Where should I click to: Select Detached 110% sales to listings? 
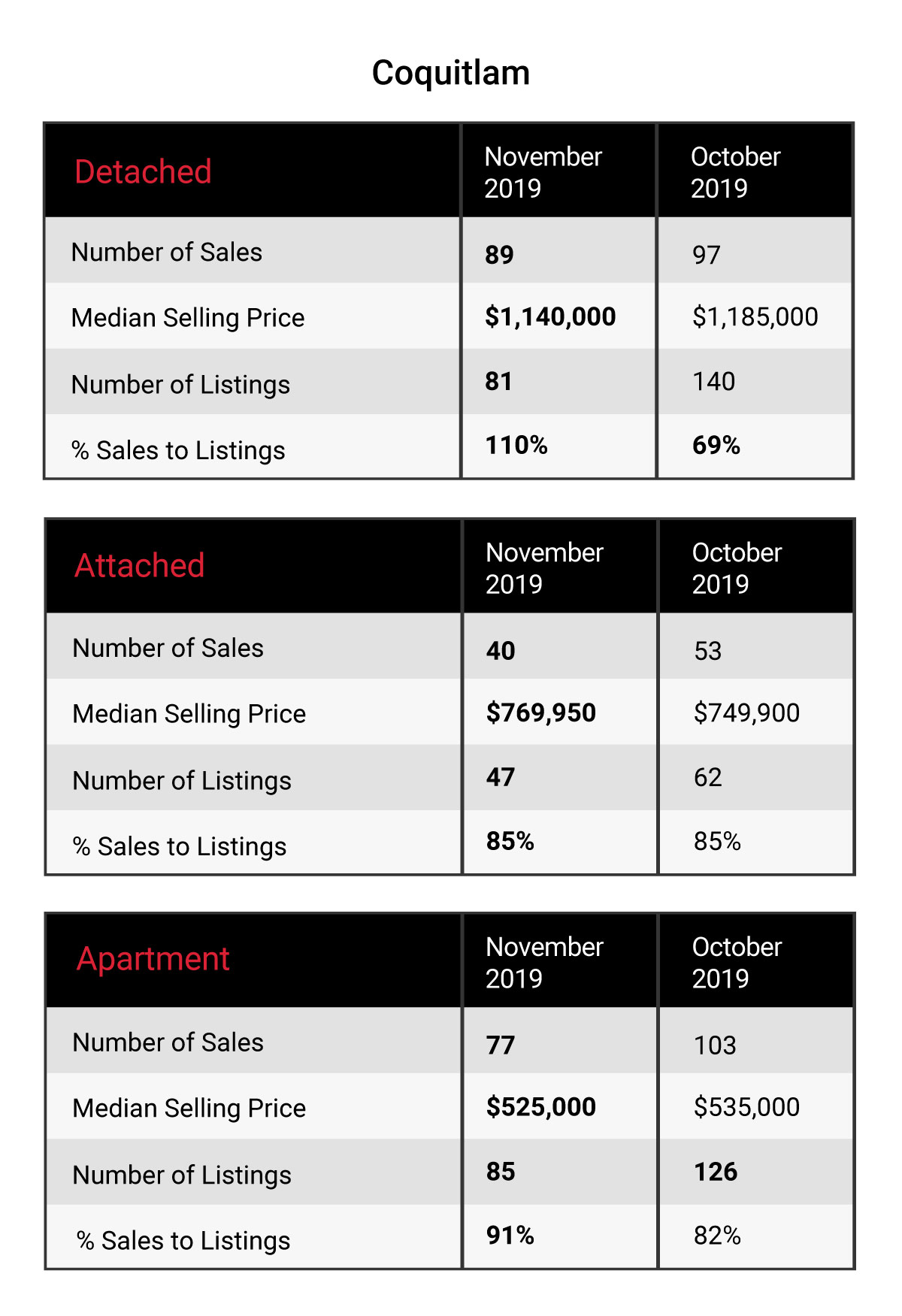(x=516, y=445)
